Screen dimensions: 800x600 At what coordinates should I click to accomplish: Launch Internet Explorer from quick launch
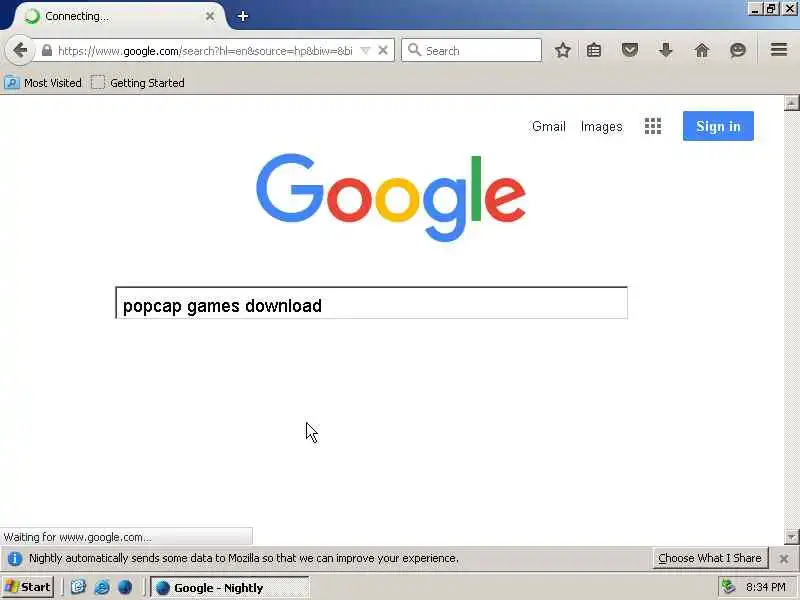(x=102, y=587)
